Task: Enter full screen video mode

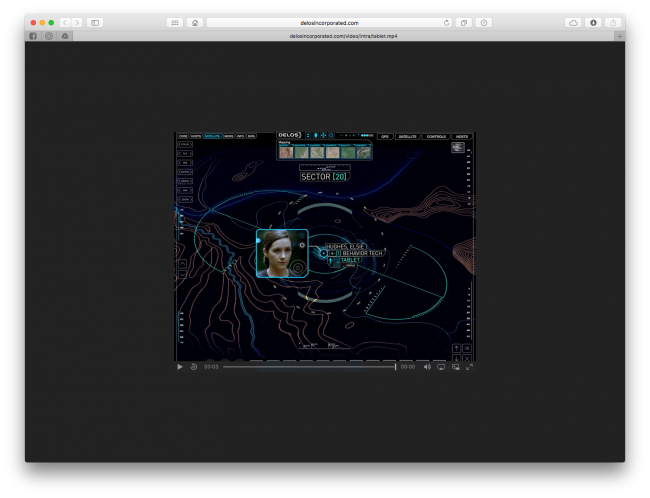Action: [x=469, y=367]
